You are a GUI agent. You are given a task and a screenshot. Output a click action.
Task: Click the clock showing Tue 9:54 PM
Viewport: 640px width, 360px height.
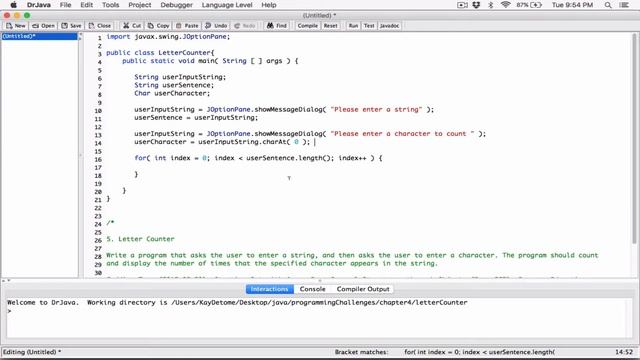pyautogui.click(x=572, y=5)
